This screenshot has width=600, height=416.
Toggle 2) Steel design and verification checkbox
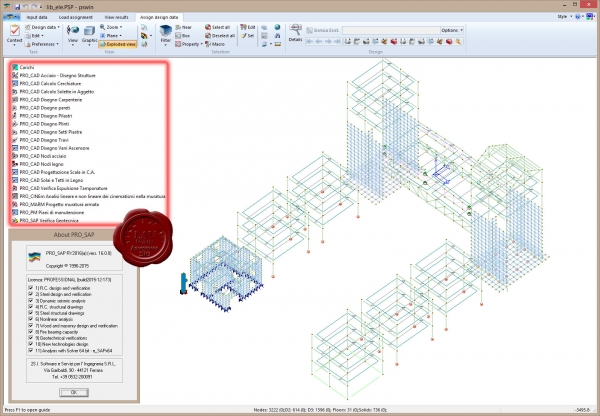[x=31, y=294]
